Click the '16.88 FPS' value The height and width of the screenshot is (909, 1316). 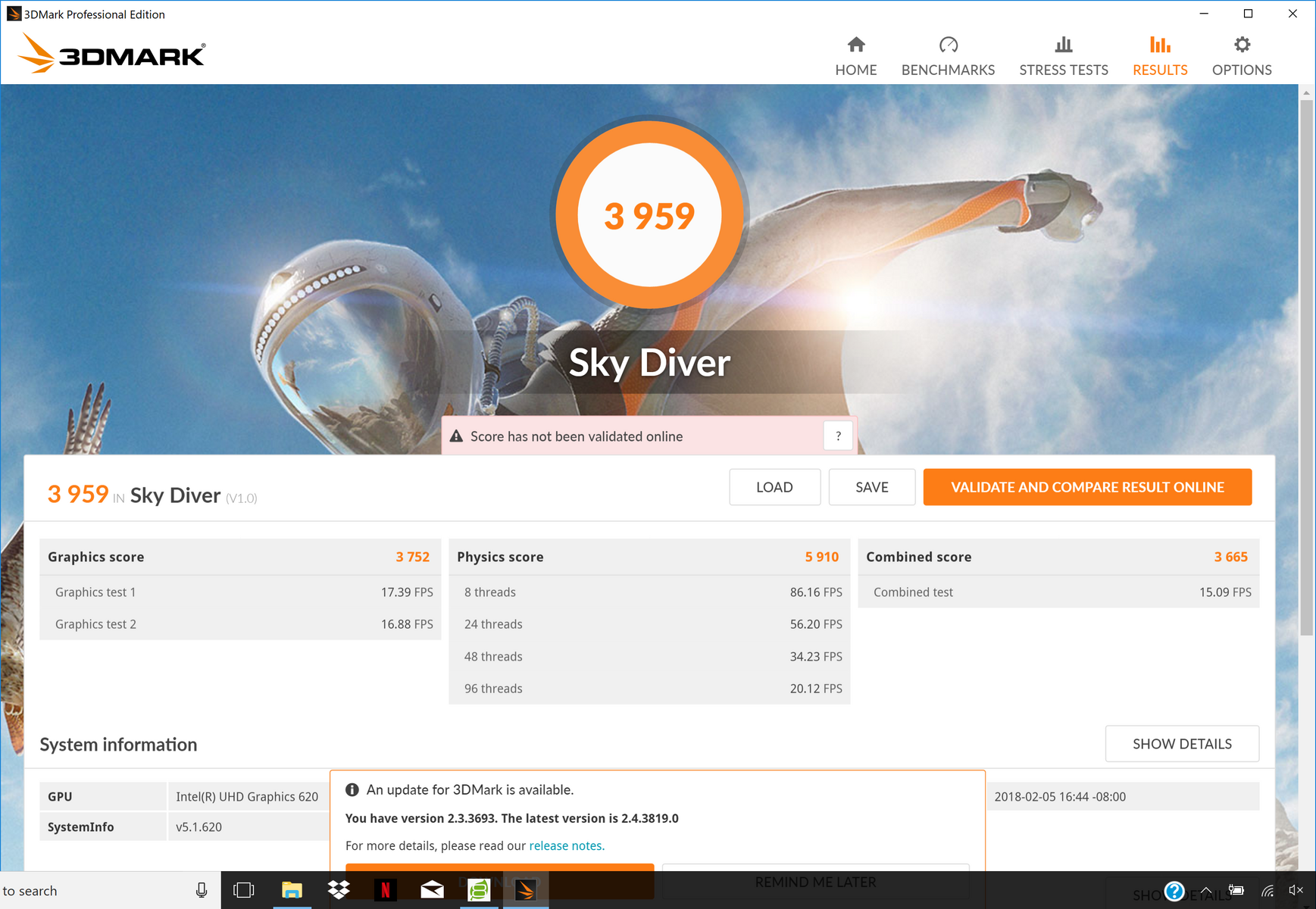pos(407,624)
